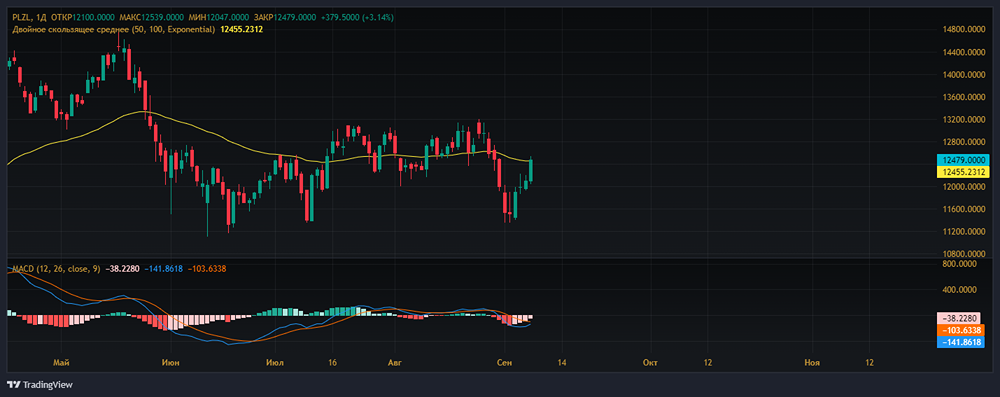Click the 11200.0000 price axis label
1000x397 pixels.
coord(965,231)
